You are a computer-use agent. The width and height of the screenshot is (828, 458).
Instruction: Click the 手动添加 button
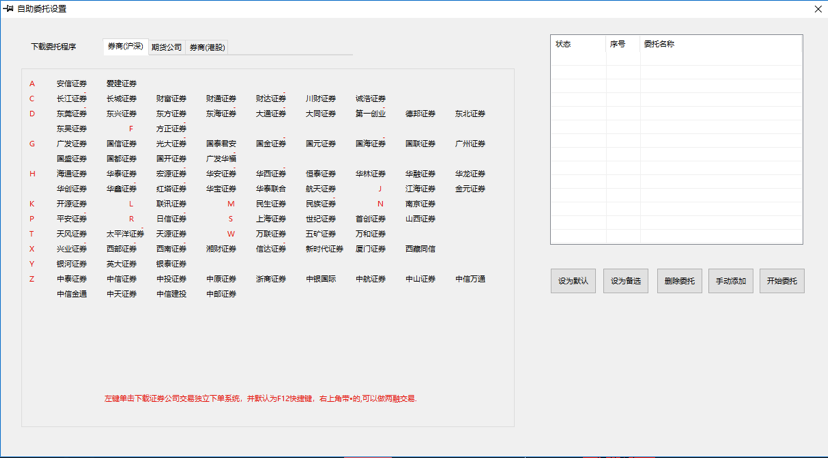731,281
